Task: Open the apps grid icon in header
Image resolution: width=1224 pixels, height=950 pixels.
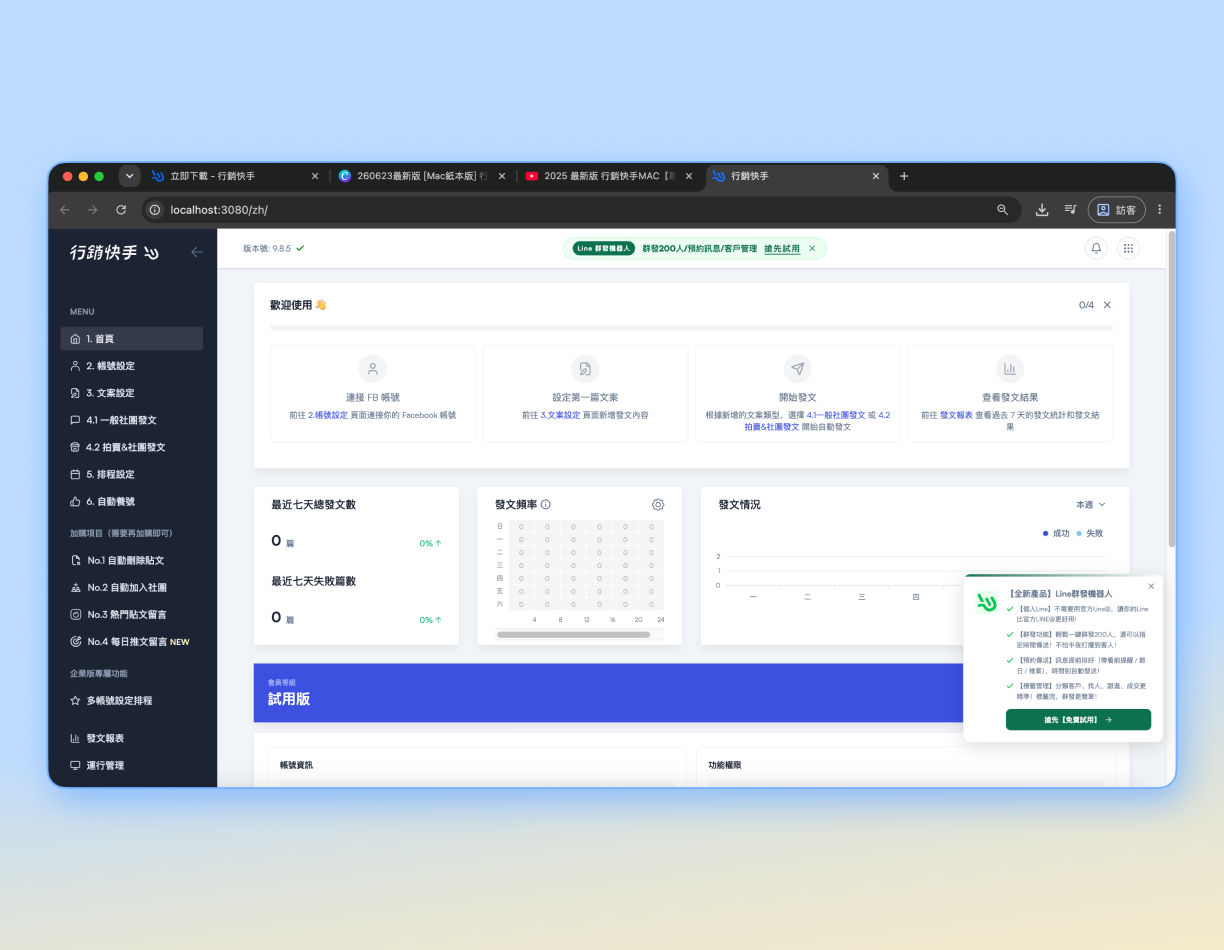Action: pyautogui.click(x=1129, y=248)
